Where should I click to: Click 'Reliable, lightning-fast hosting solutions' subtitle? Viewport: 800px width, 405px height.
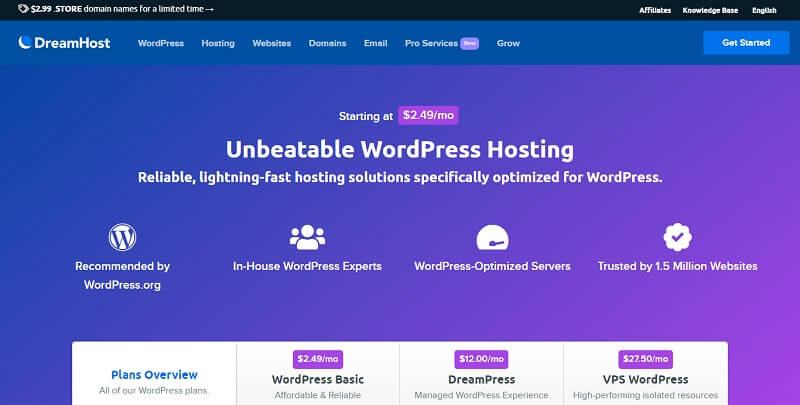[400, 178]
